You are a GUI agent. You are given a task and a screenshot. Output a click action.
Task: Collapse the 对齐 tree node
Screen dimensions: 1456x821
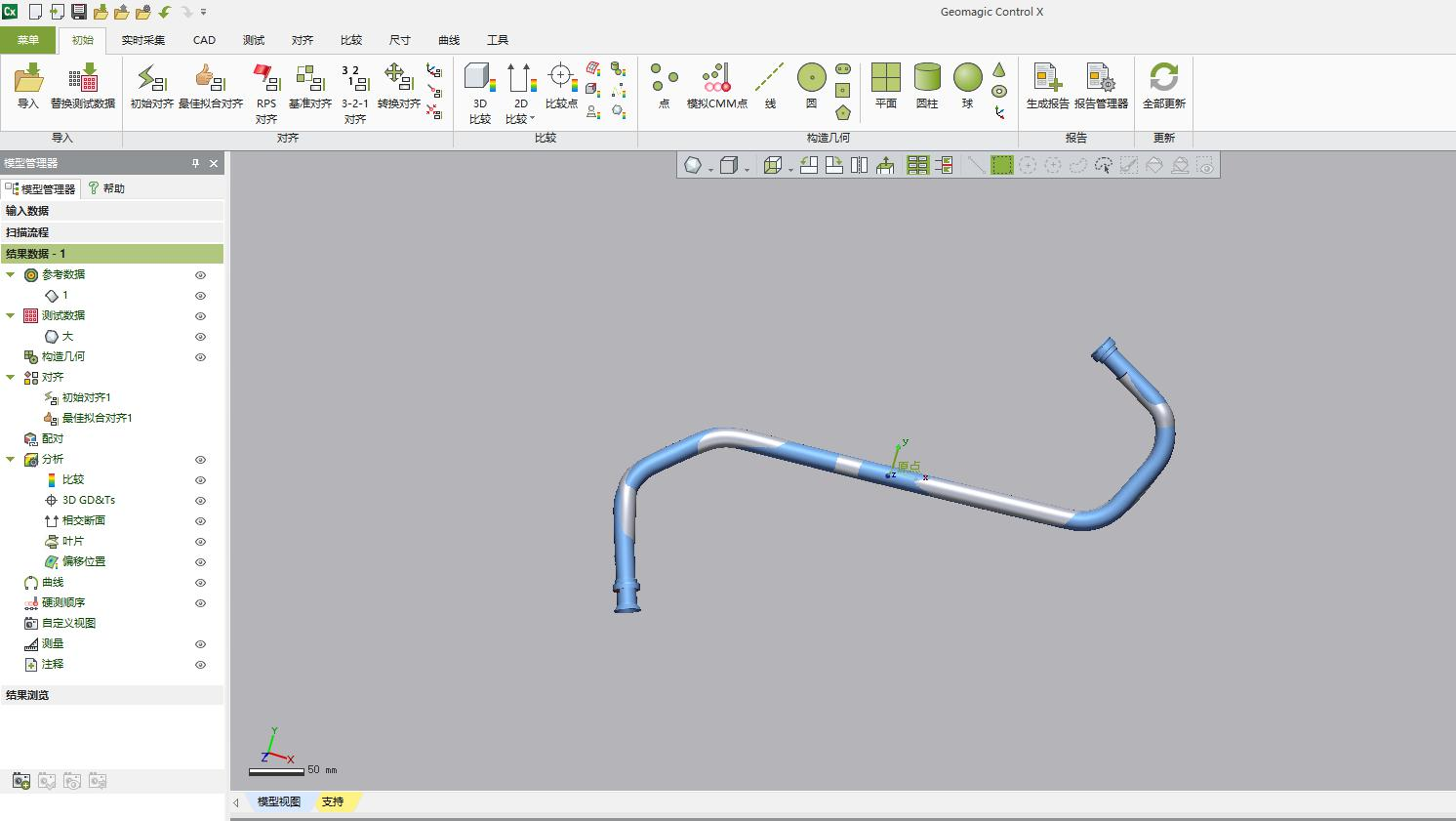(11, 378)
